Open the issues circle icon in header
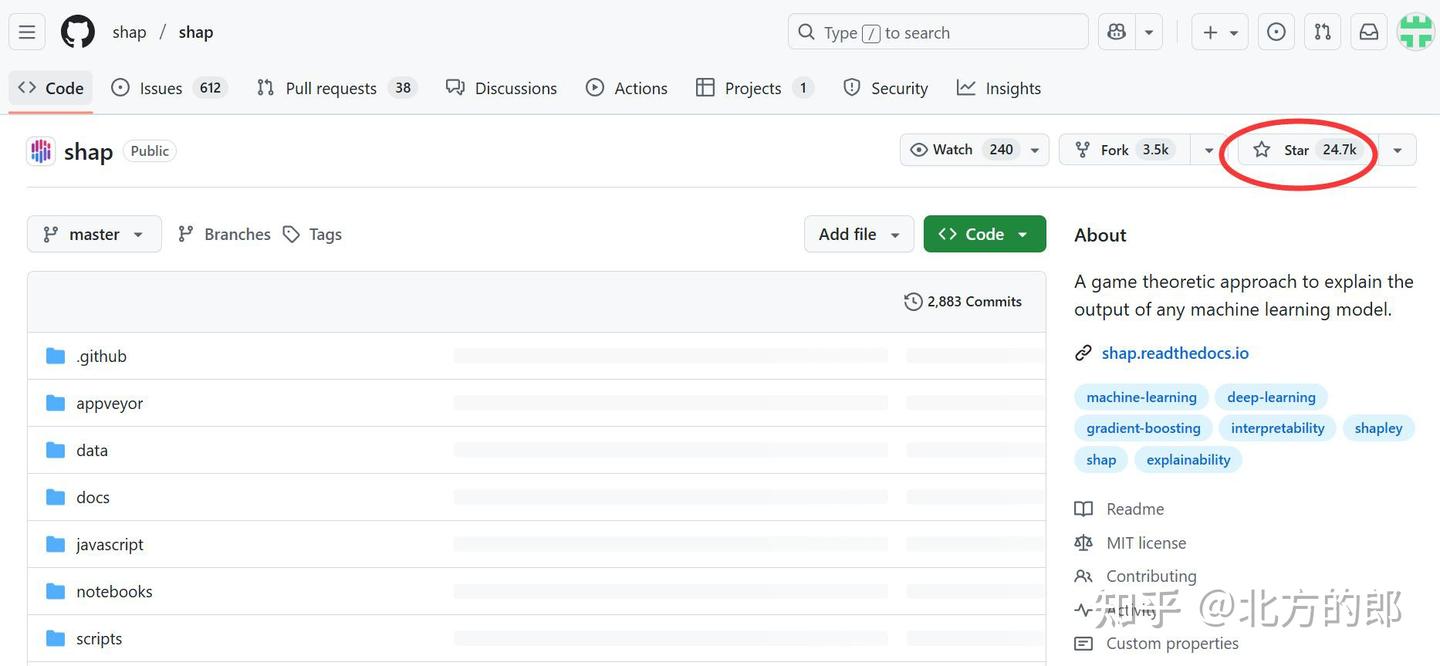The height and width of the screenshot is (666, 1440). (x=1276, y=32)
